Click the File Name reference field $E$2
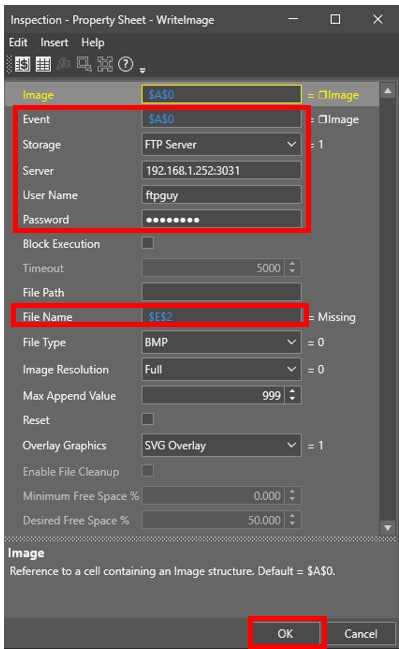This screenshot has width=399, height=649. pyautogui.click(x=221, y=317)
